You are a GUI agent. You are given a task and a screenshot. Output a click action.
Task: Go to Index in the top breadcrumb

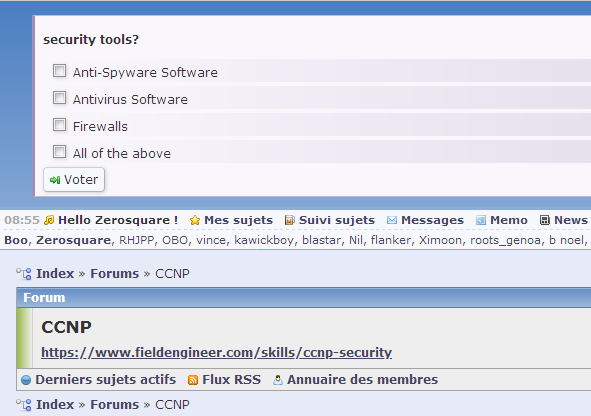[x=55, y=274]
